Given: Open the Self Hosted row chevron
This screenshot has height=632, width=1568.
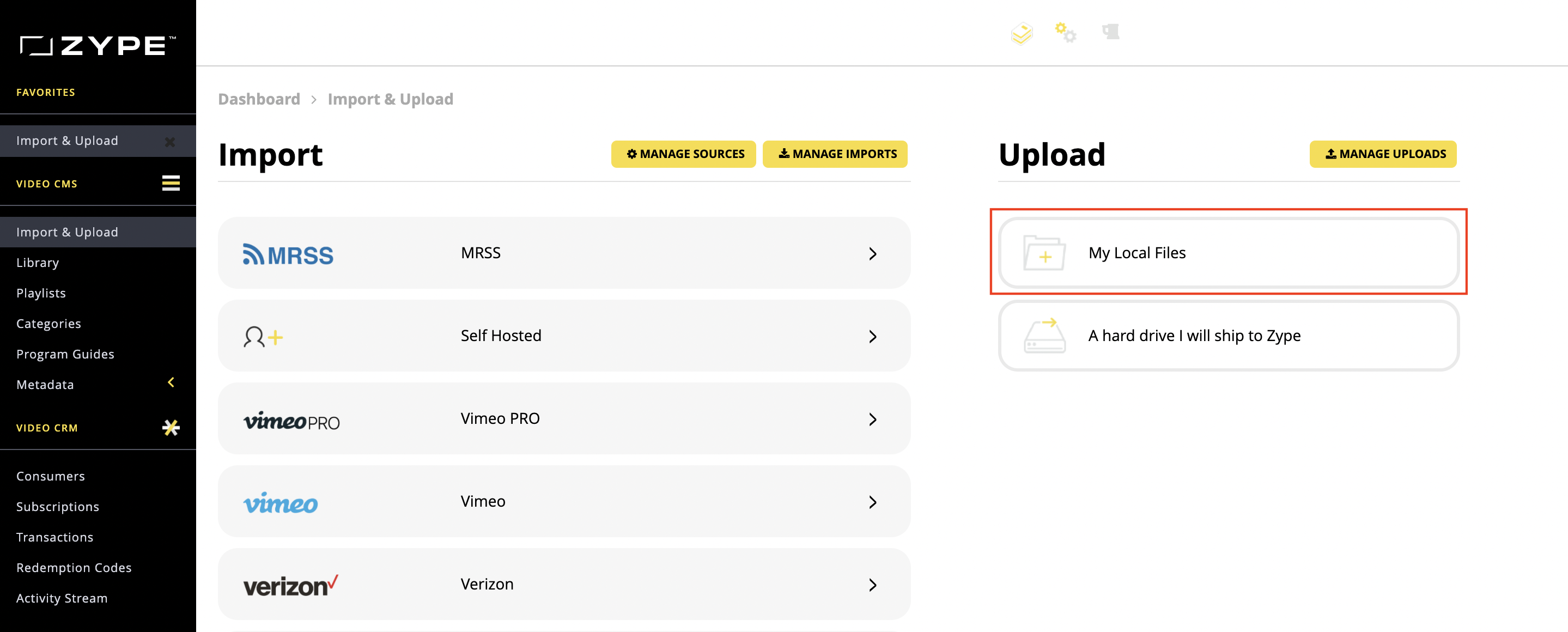Looking at the screenshot, I should tap(873, 337).
